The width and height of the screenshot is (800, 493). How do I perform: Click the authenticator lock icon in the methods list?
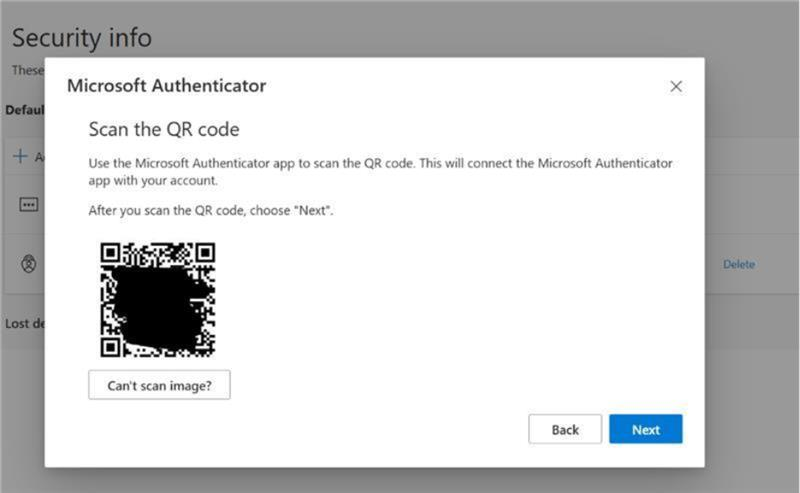[x=29, y=264]
